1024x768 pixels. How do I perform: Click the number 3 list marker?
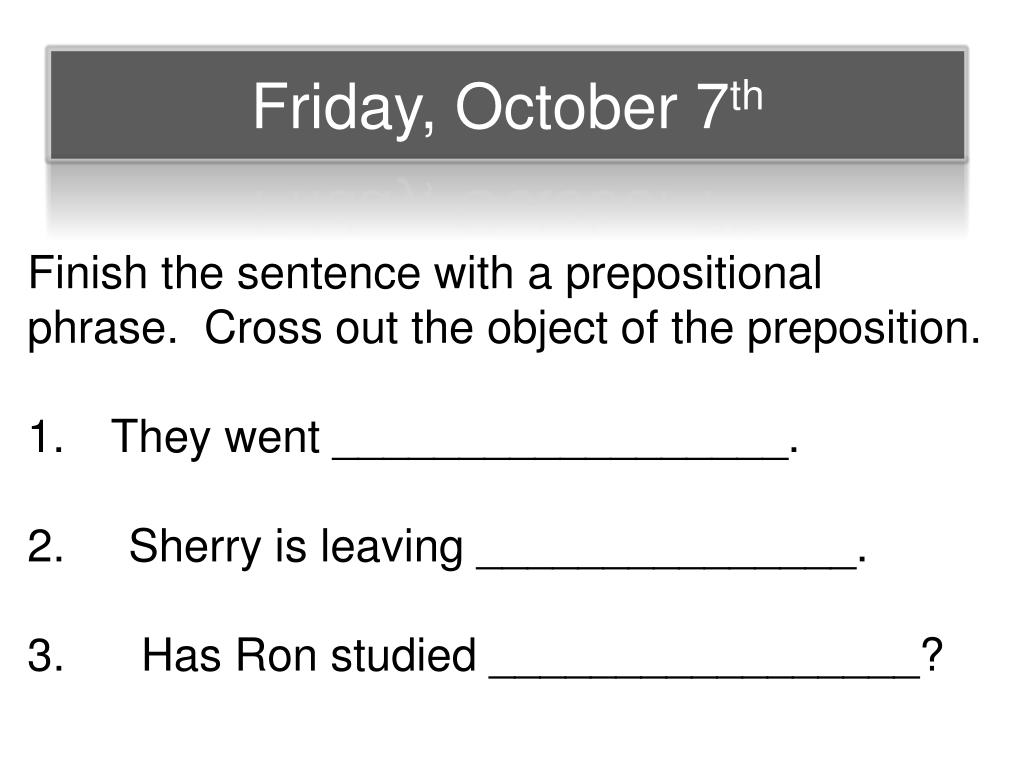point(46,656)
